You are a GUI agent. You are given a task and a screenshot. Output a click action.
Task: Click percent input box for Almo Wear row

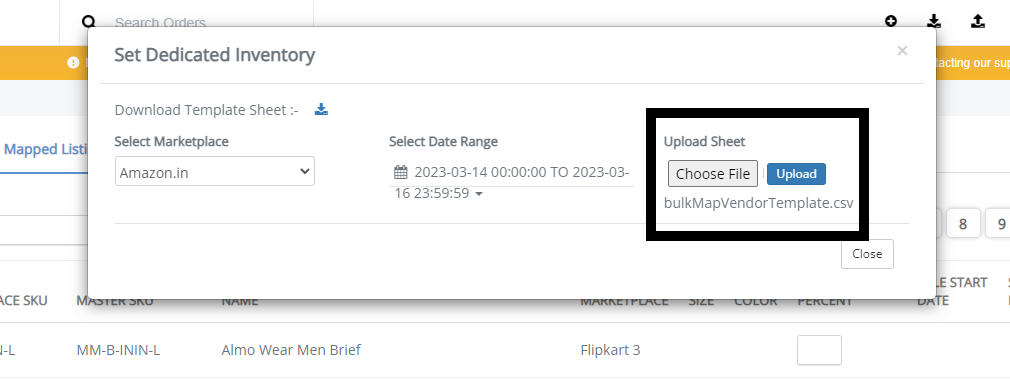click(x=819, y=350)
